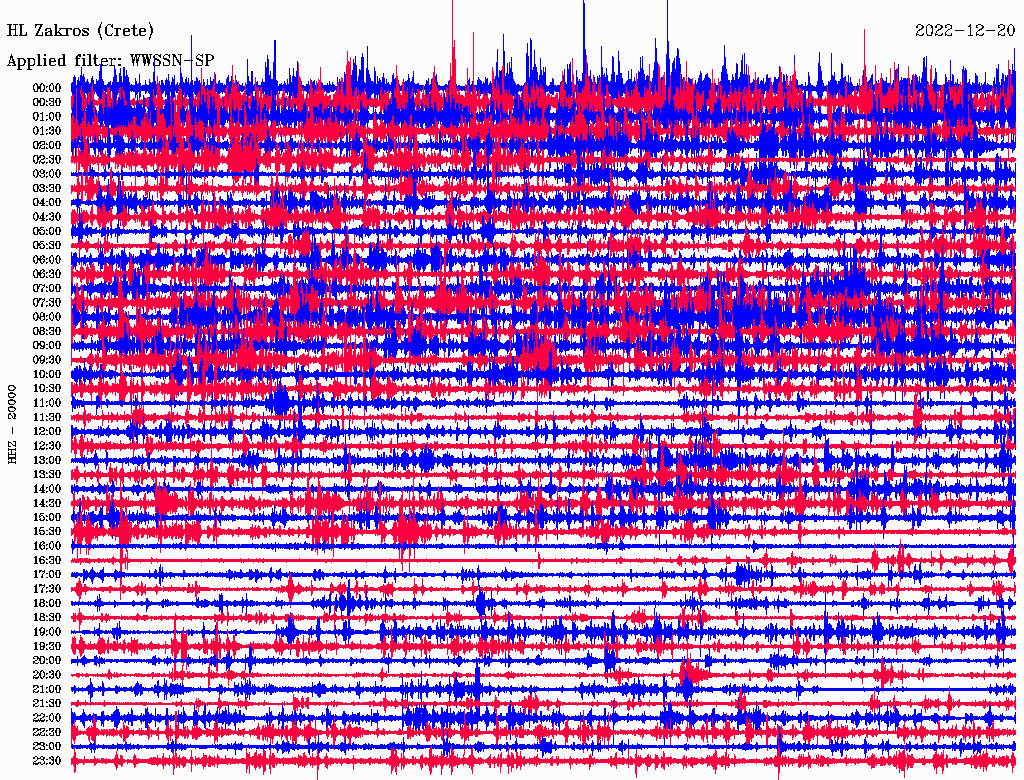Click the '22:30' time label
This screenshot has width=1024, height=780.
tap(47, 732)
